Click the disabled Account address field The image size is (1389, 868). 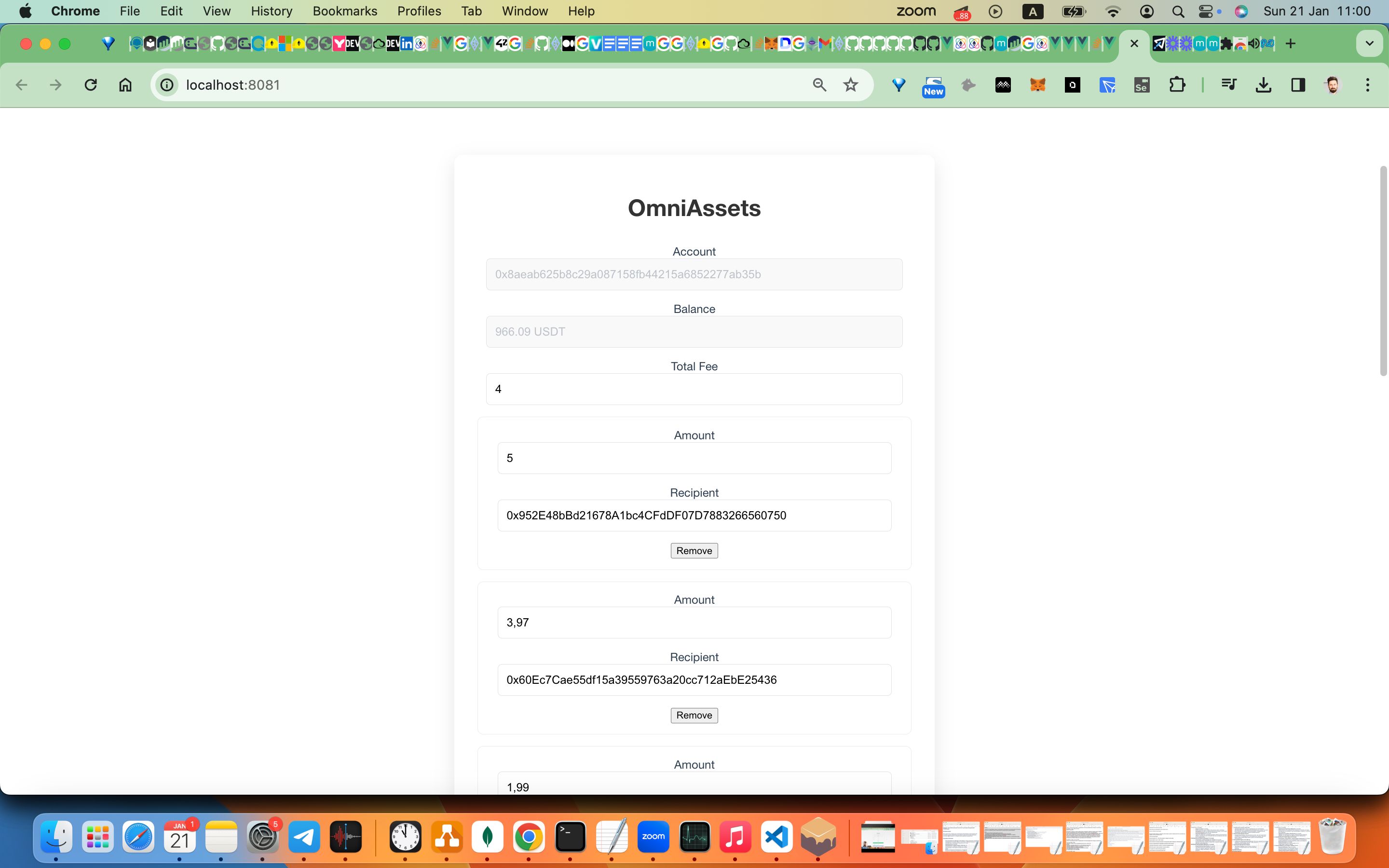click(x=694, y=274)
